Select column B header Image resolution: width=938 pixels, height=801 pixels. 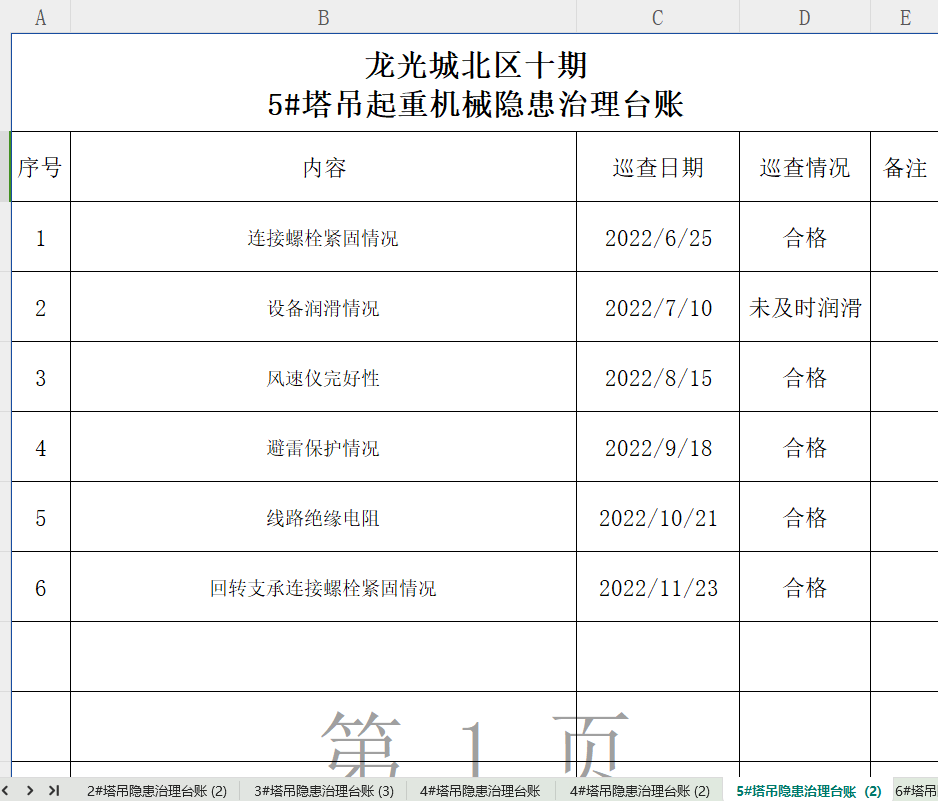[323, 17]
